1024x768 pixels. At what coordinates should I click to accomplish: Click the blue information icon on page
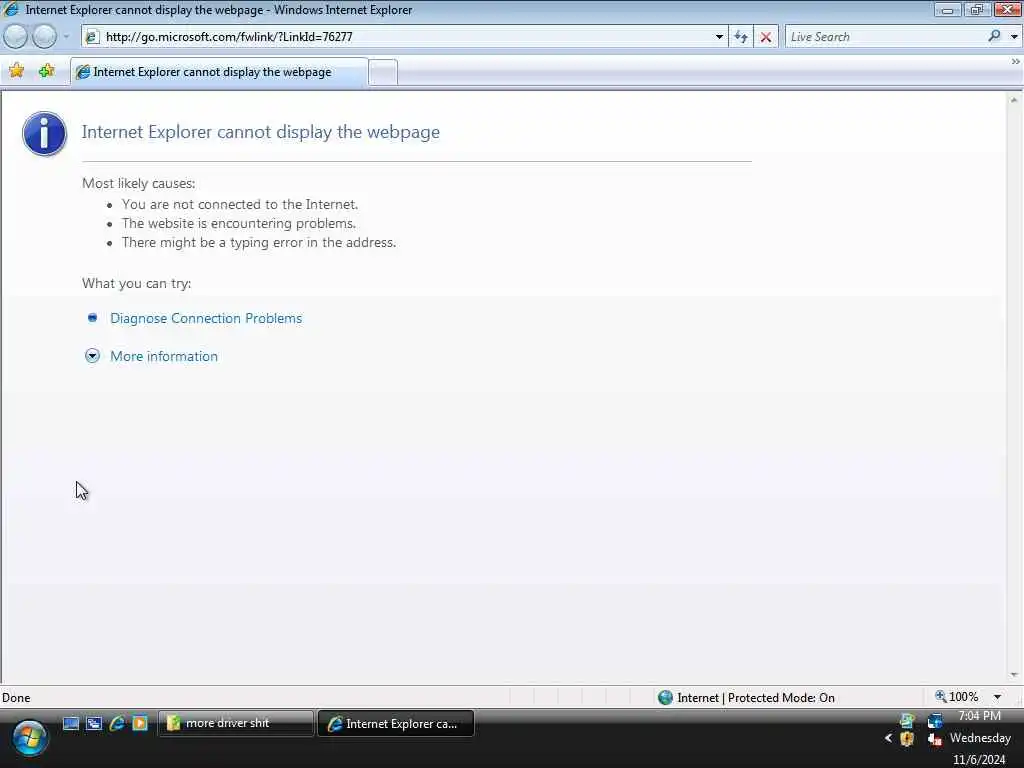pos(44,134)
